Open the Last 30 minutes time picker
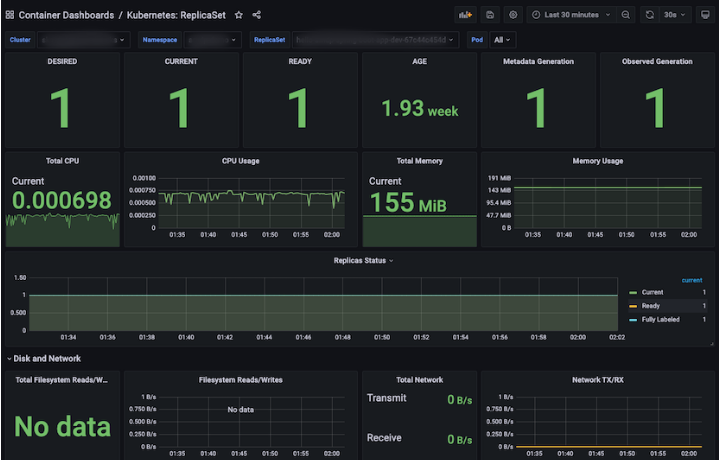 click(571, 15)
